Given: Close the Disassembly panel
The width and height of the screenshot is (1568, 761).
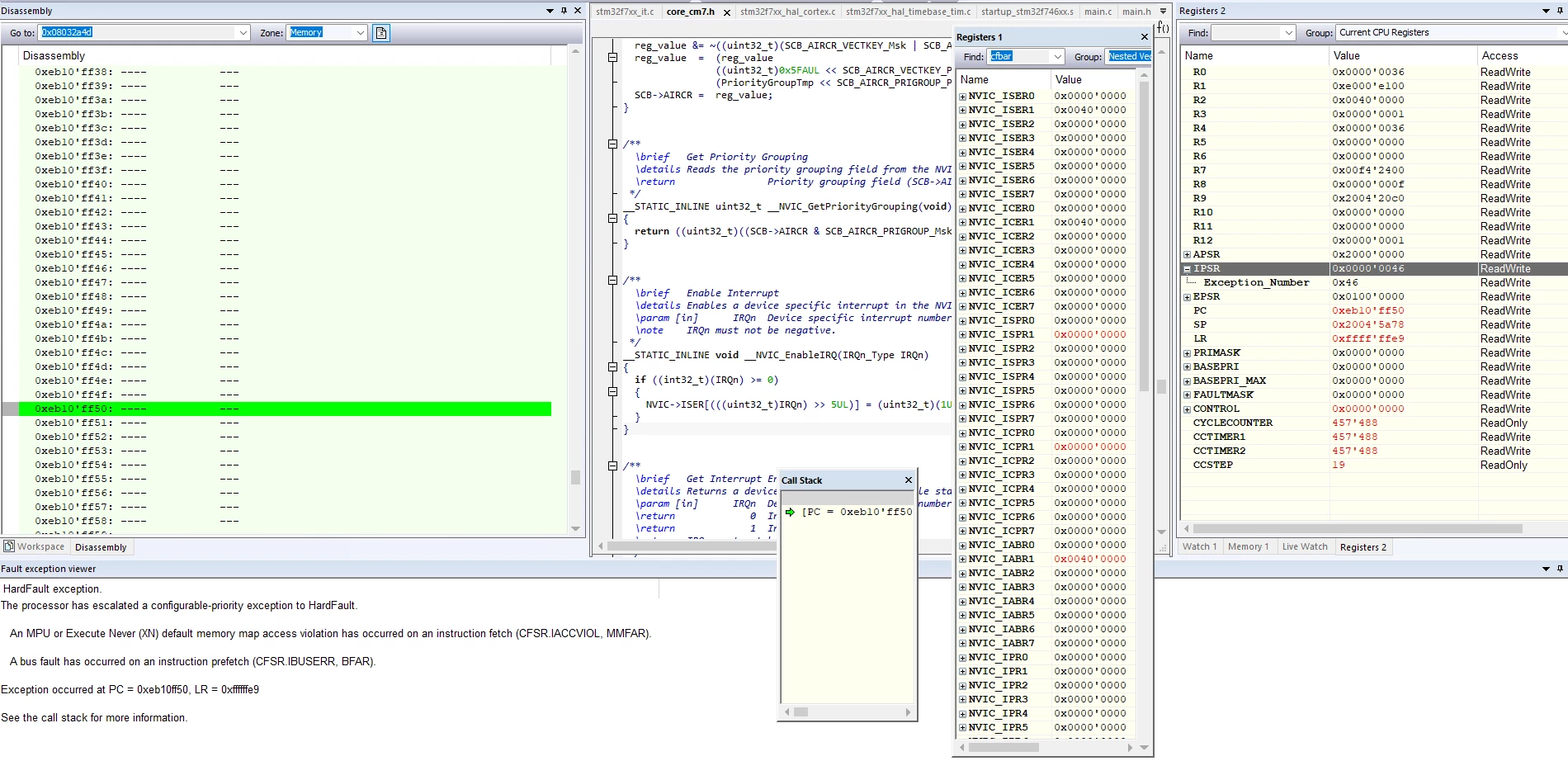Looking at the screenshot, I should (578, 11).
